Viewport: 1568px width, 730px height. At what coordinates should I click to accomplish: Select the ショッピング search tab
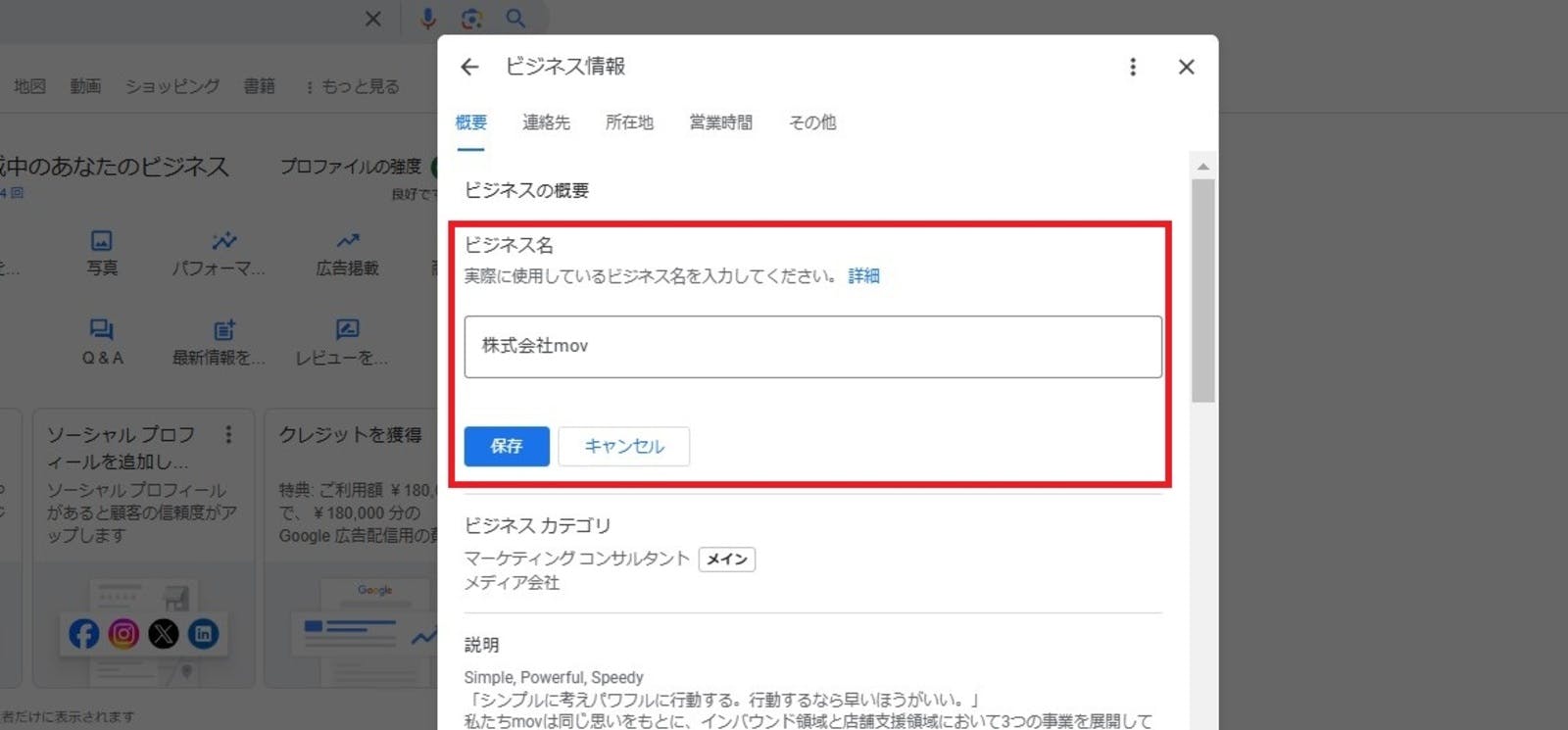(172, 86)
